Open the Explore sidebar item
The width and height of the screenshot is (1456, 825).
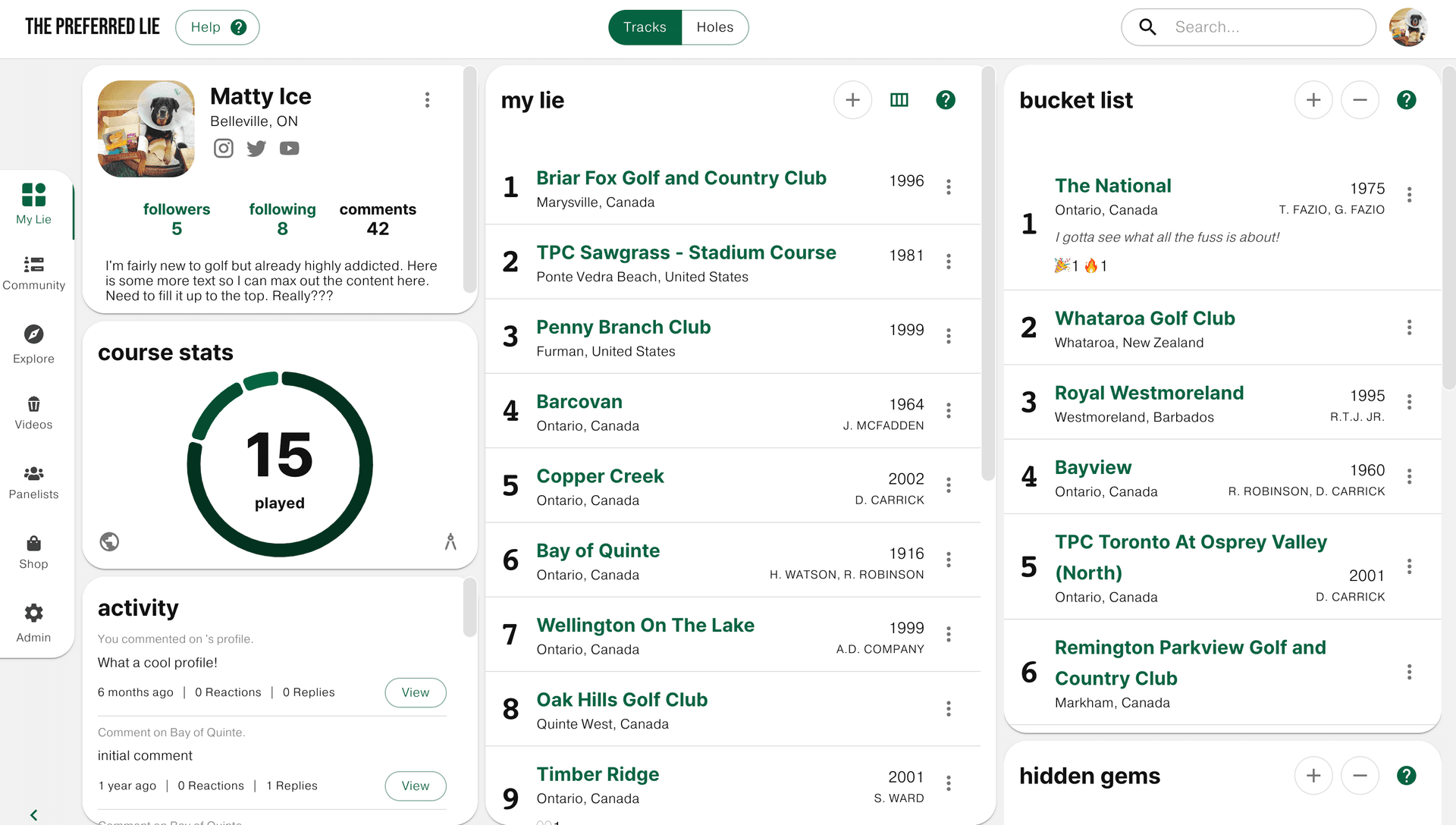[33, 345]
